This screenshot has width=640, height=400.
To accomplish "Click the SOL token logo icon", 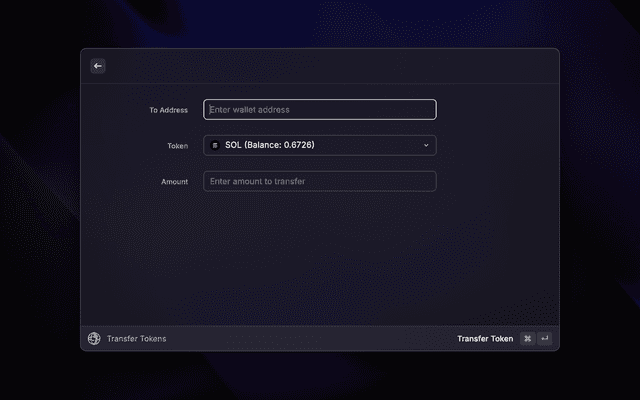I will (x=215, y=146).
